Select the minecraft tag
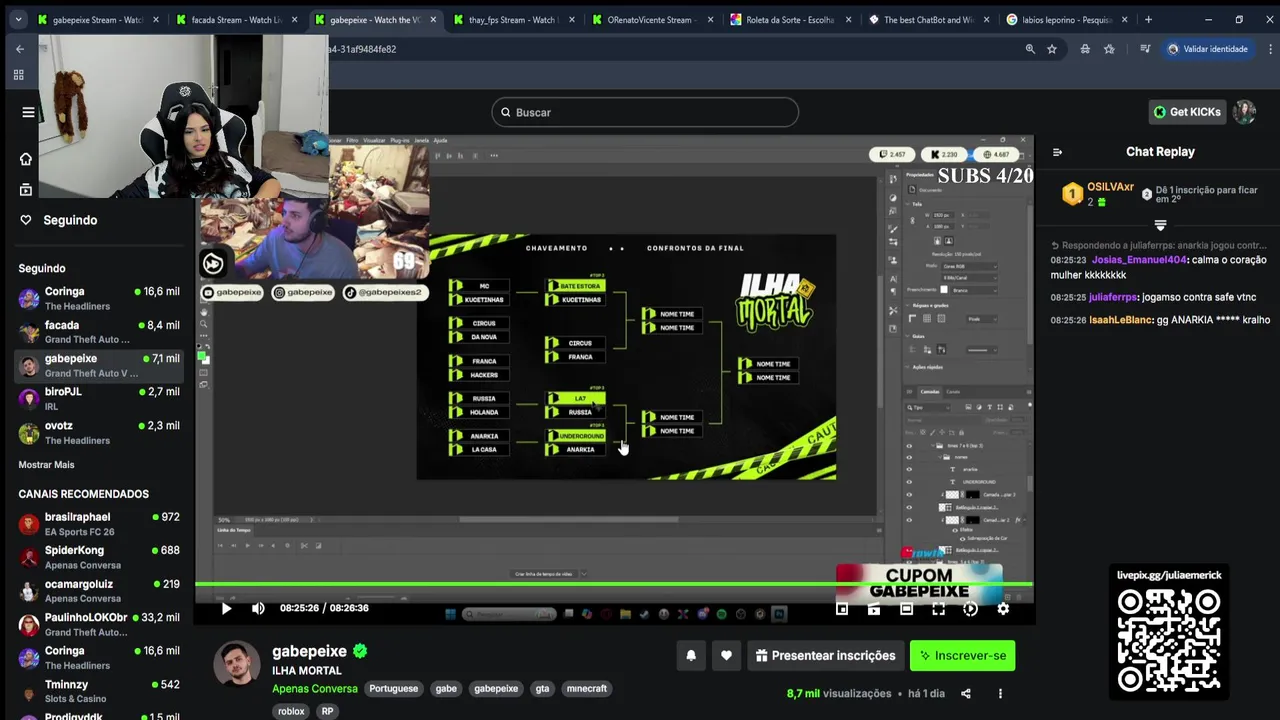This screenshot has width=1280, height=720. [587, 689]
